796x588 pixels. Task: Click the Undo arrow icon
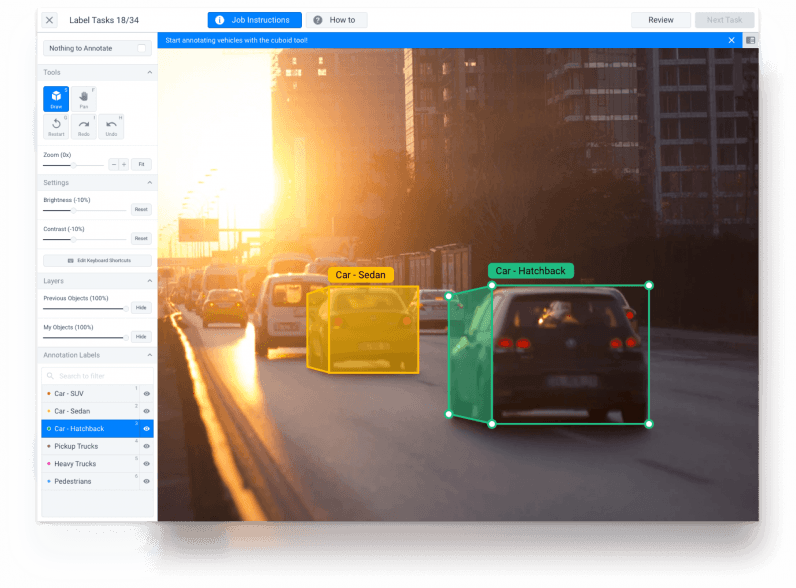tap(111, 127)
